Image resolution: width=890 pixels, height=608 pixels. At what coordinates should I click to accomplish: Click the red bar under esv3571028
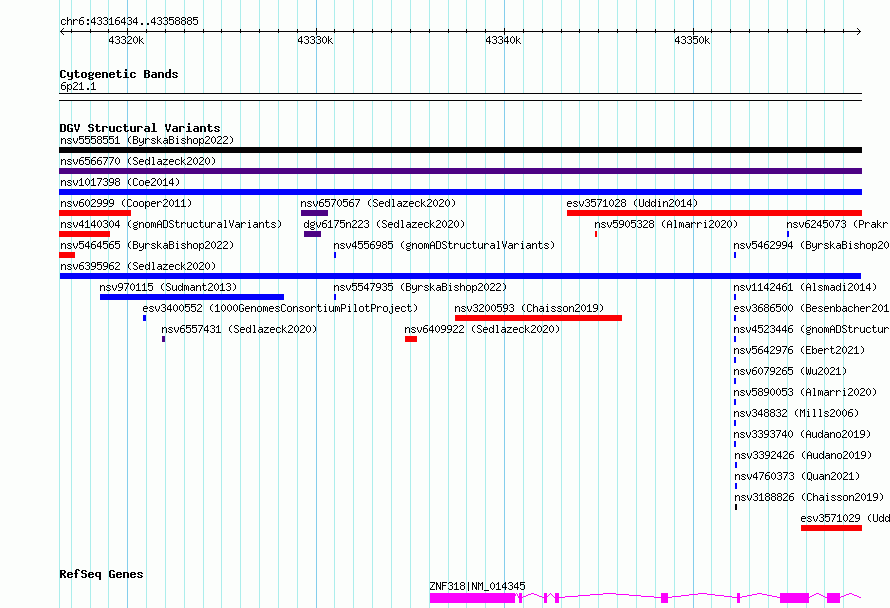[x=714, y=213]
